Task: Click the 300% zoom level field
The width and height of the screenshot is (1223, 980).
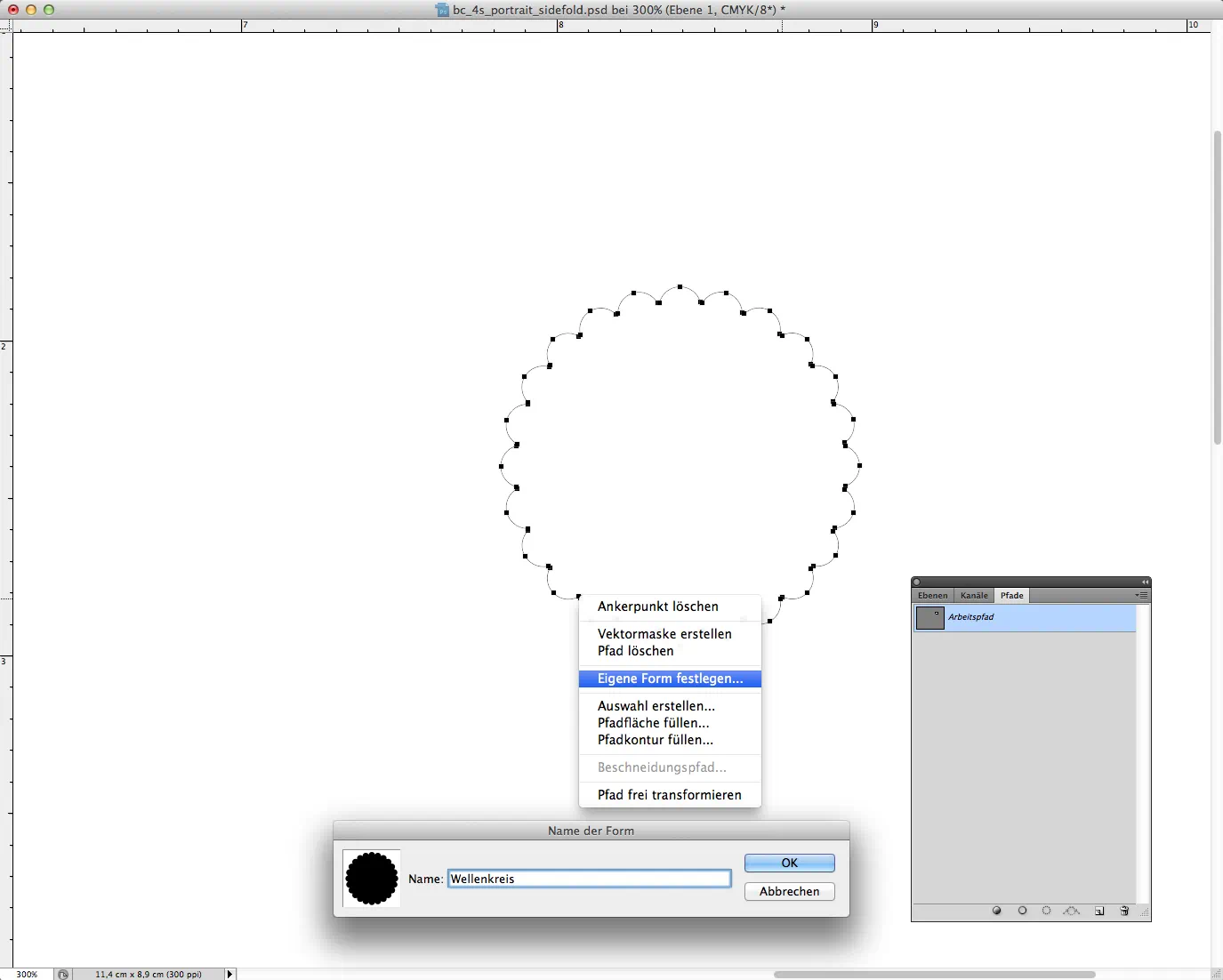Action: [x=27, y=974]
